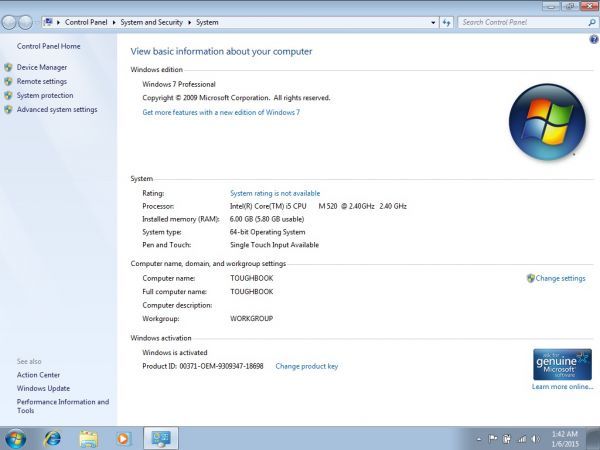Open Remote settings in left pane

click(41, 81)
